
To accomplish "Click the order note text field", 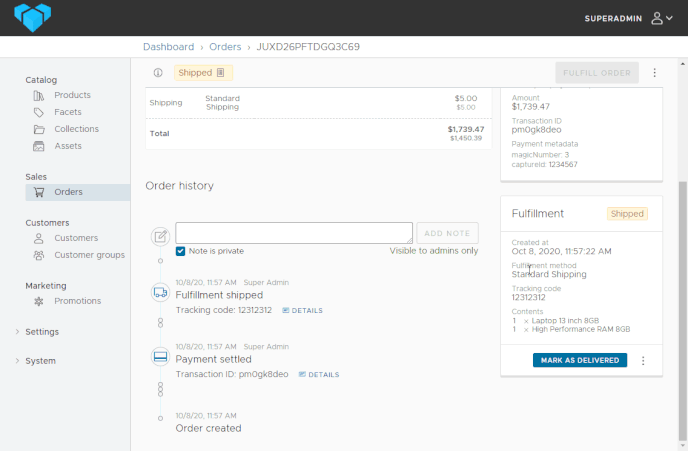I will point(294,233).
